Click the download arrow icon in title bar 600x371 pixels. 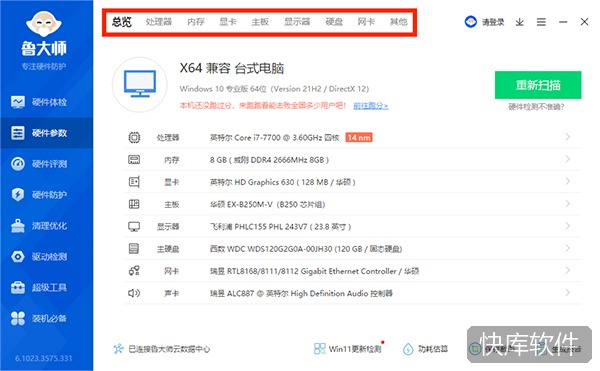[x=519, y=22]
